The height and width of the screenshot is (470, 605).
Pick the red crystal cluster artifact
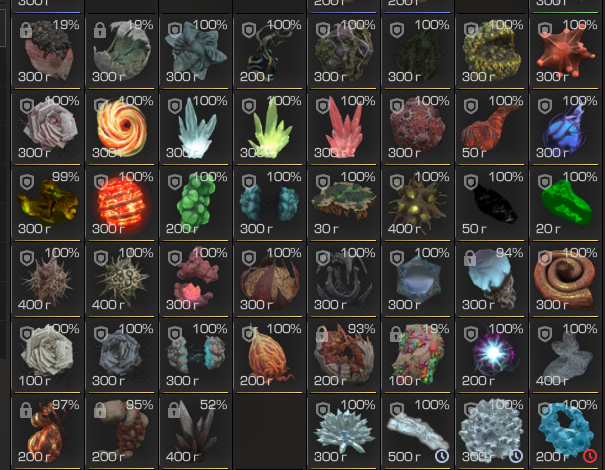[344, 127]
